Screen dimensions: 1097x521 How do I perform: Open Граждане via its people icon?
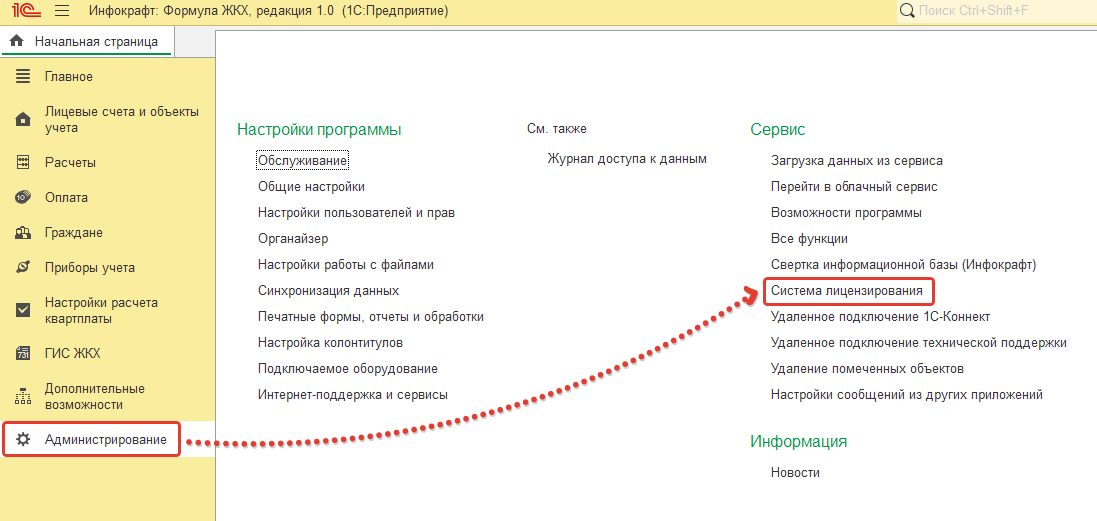coord(23,233)
